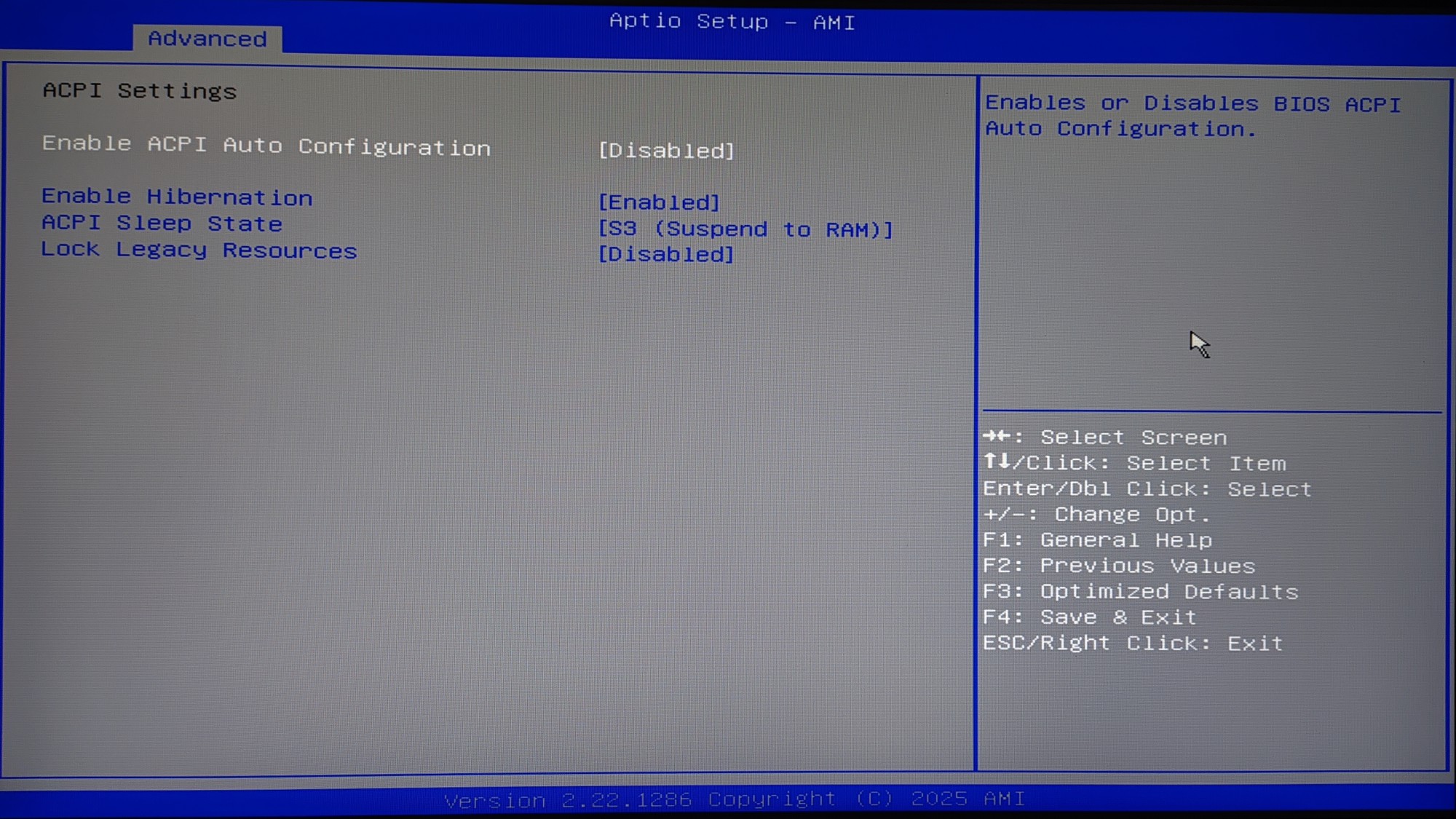The width and height of the screenshot is (1456, 819).
Task: Select the Enable Hibernation setting label
Action: click(177, 197)
